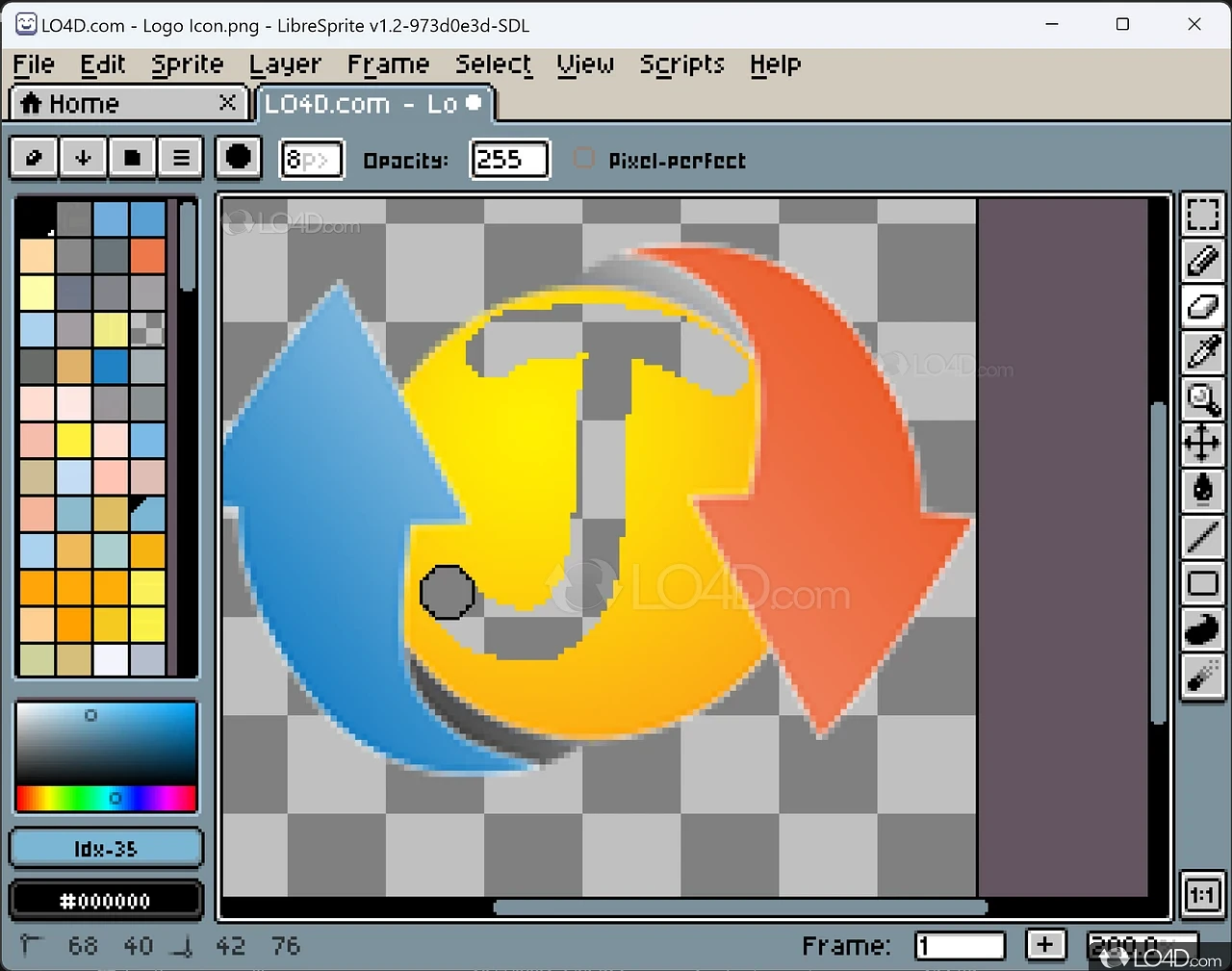The image size is (1232, 971).
Task: Select the Contour blob tool
Action: 1202,628
